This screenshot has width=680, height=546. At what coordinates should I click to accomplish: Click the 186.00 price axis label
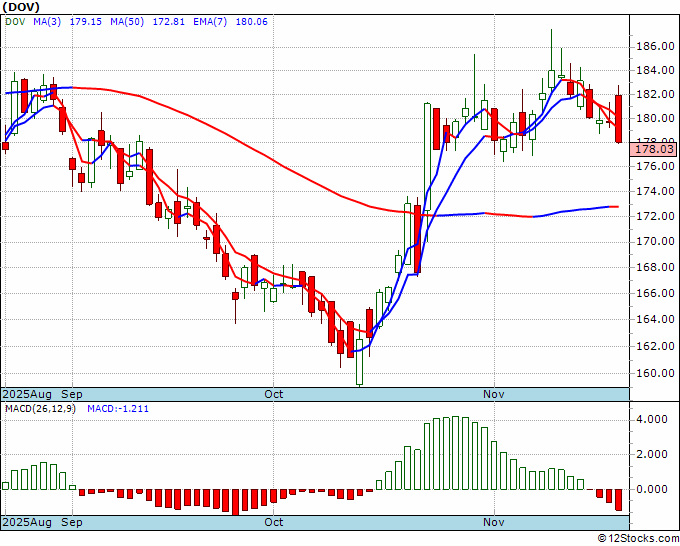coord(655,46)
